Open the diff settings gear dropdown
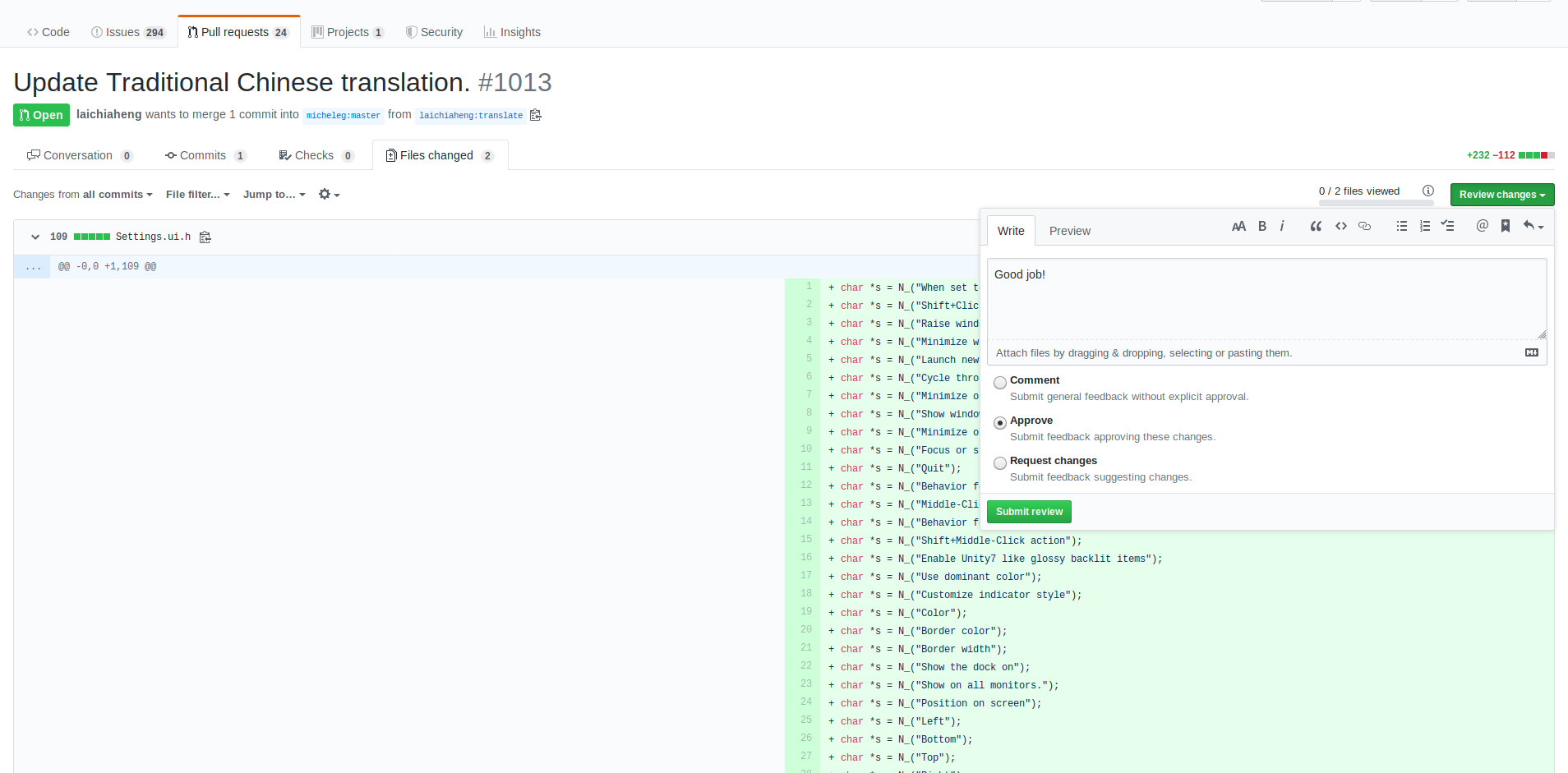 [x=330, y=195]
